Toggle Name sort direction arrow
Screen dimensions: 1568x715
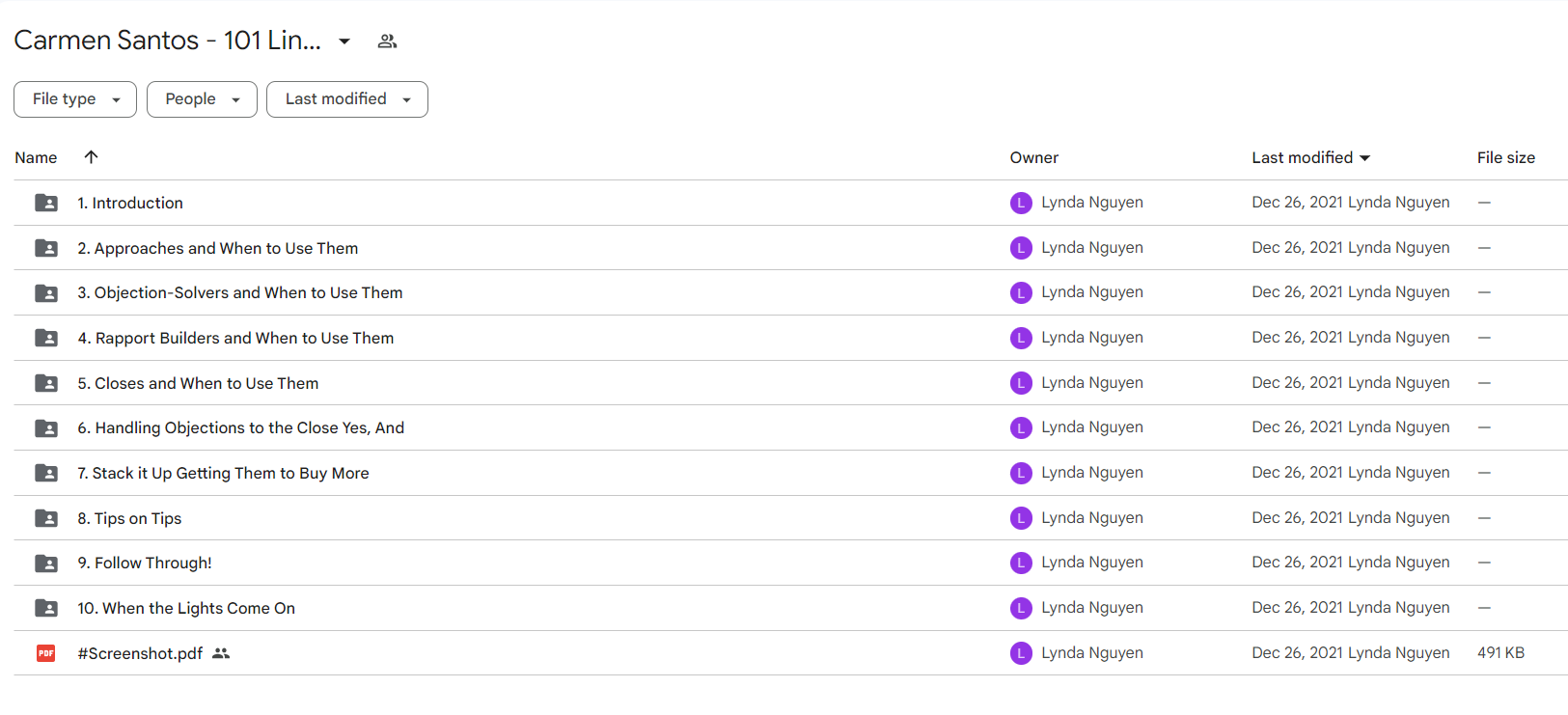91,156
